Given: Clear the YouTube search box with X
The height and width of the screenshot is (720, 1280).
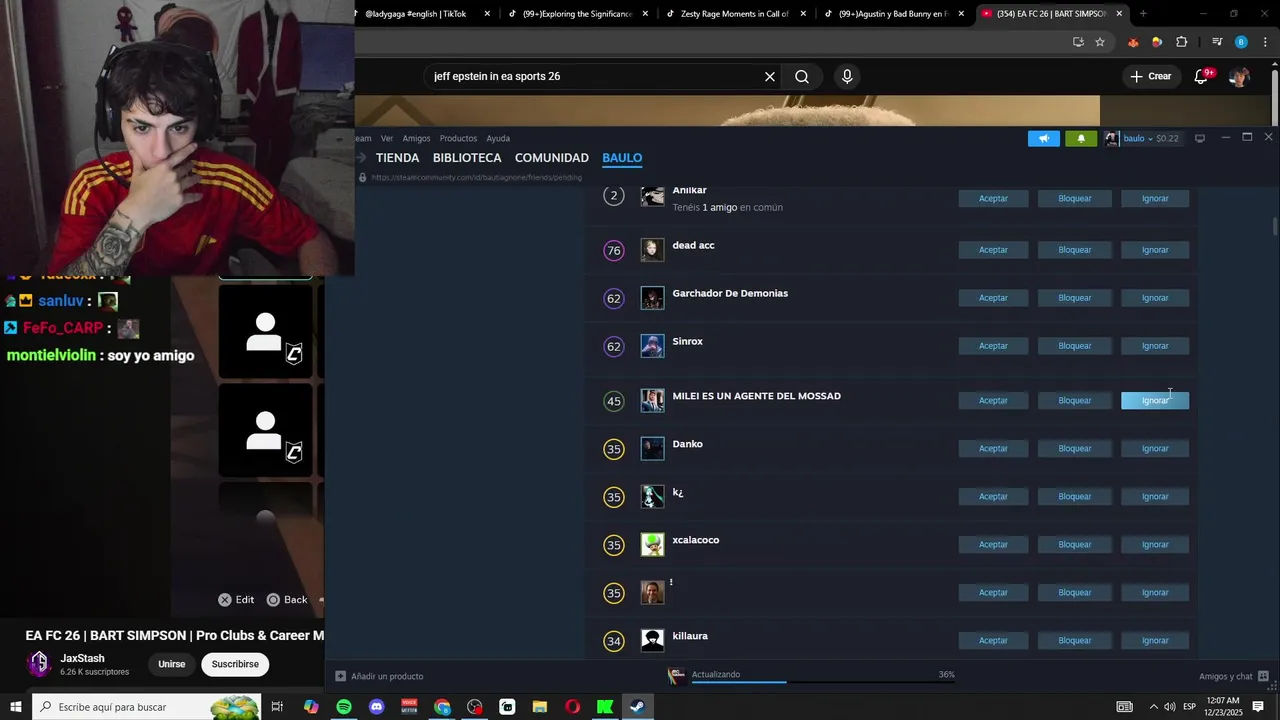Looking at the screenshot, I should point(770,76).
